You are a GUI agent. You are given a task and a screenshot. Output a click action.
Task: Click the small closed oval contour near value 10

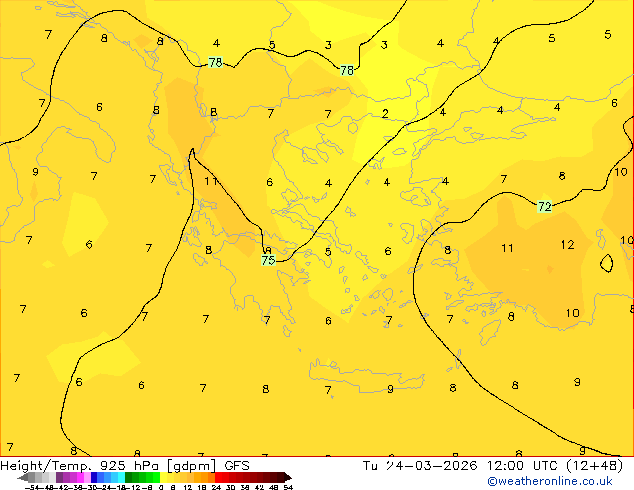coord(607,263)
